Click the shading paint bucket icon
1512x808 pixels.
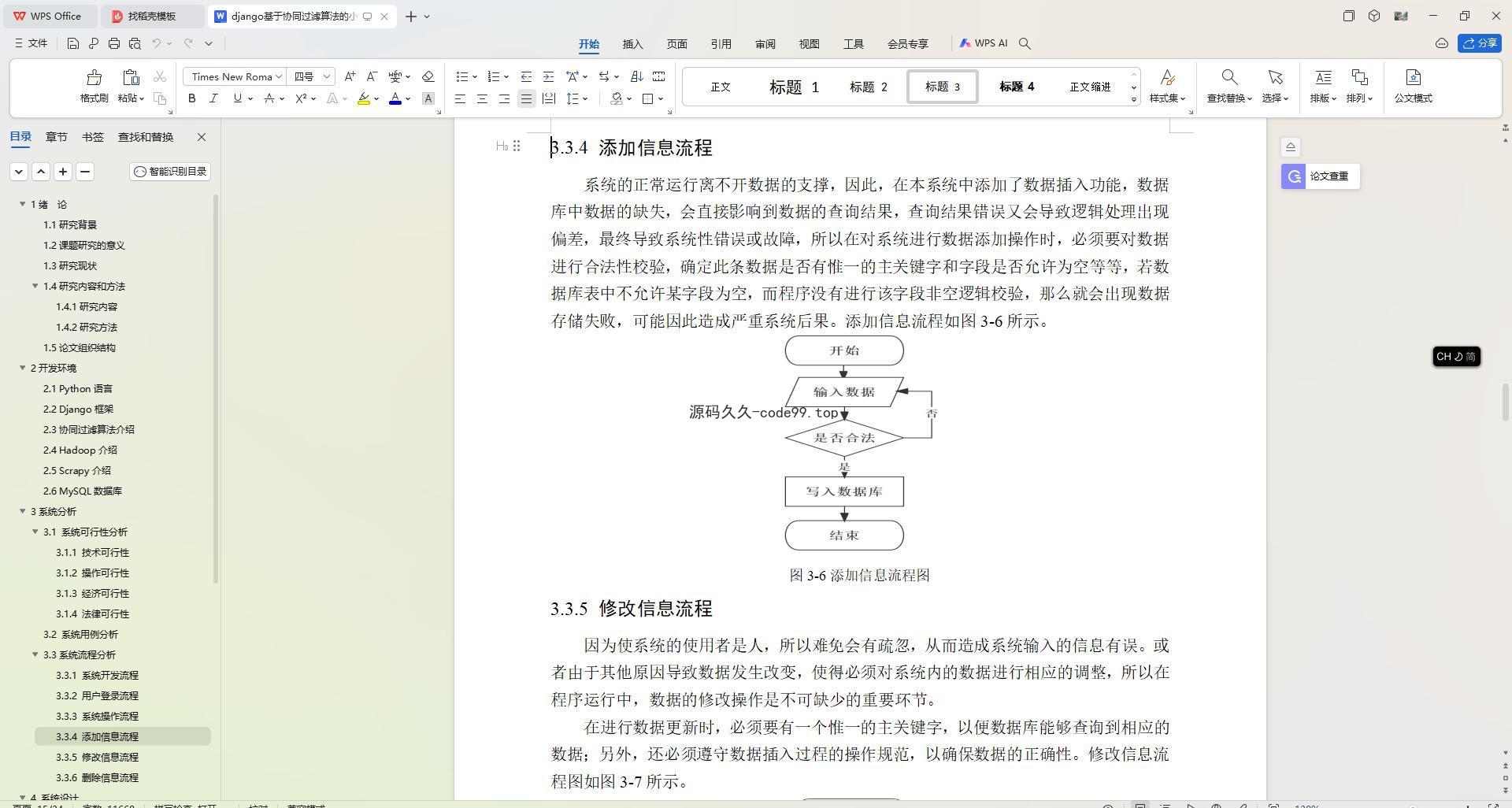click(x=617, y=98)
